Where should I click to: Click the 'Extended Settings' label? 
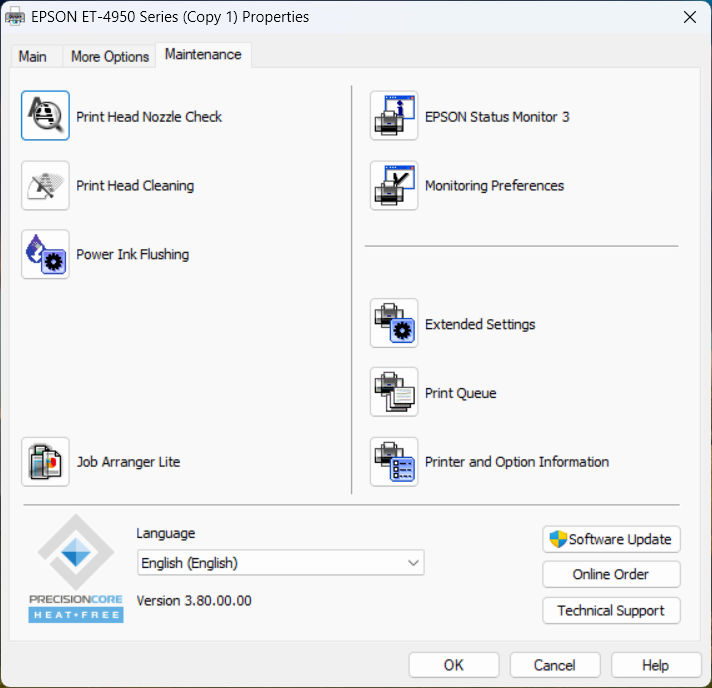click(480, 324)
